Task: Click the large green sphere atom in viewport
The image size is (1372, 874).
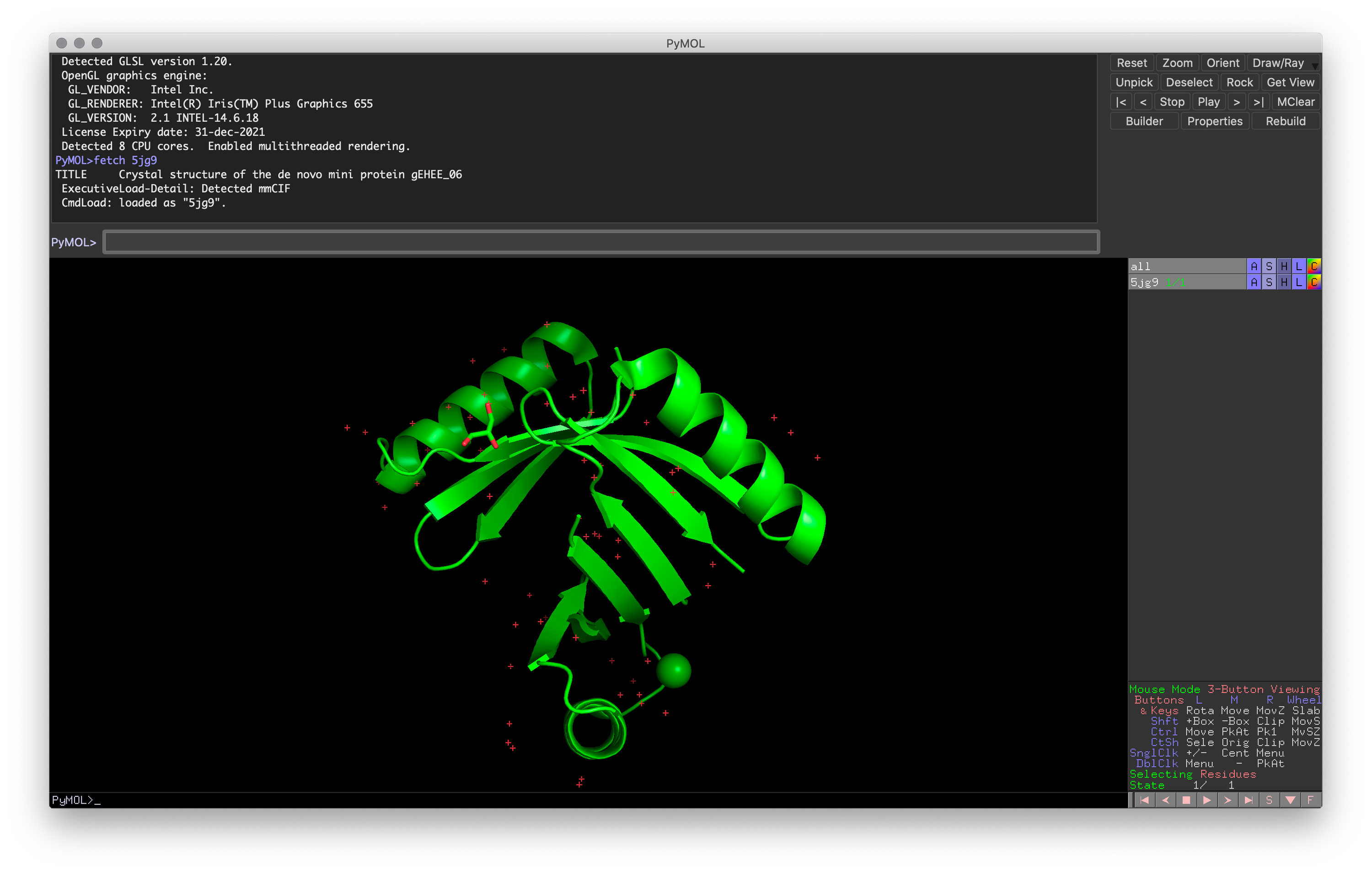Action: [x=674, y=670]
